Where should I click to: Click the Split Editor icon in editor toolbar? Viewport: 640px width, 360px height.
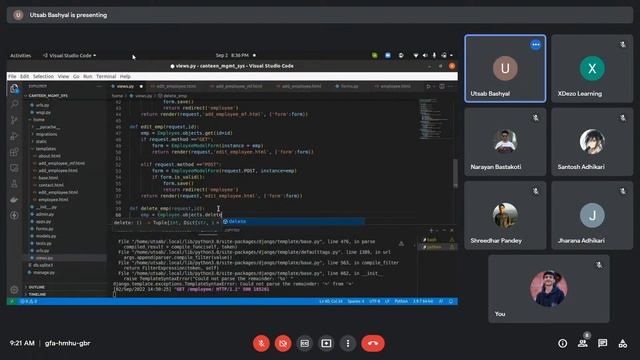coord(442,86)
